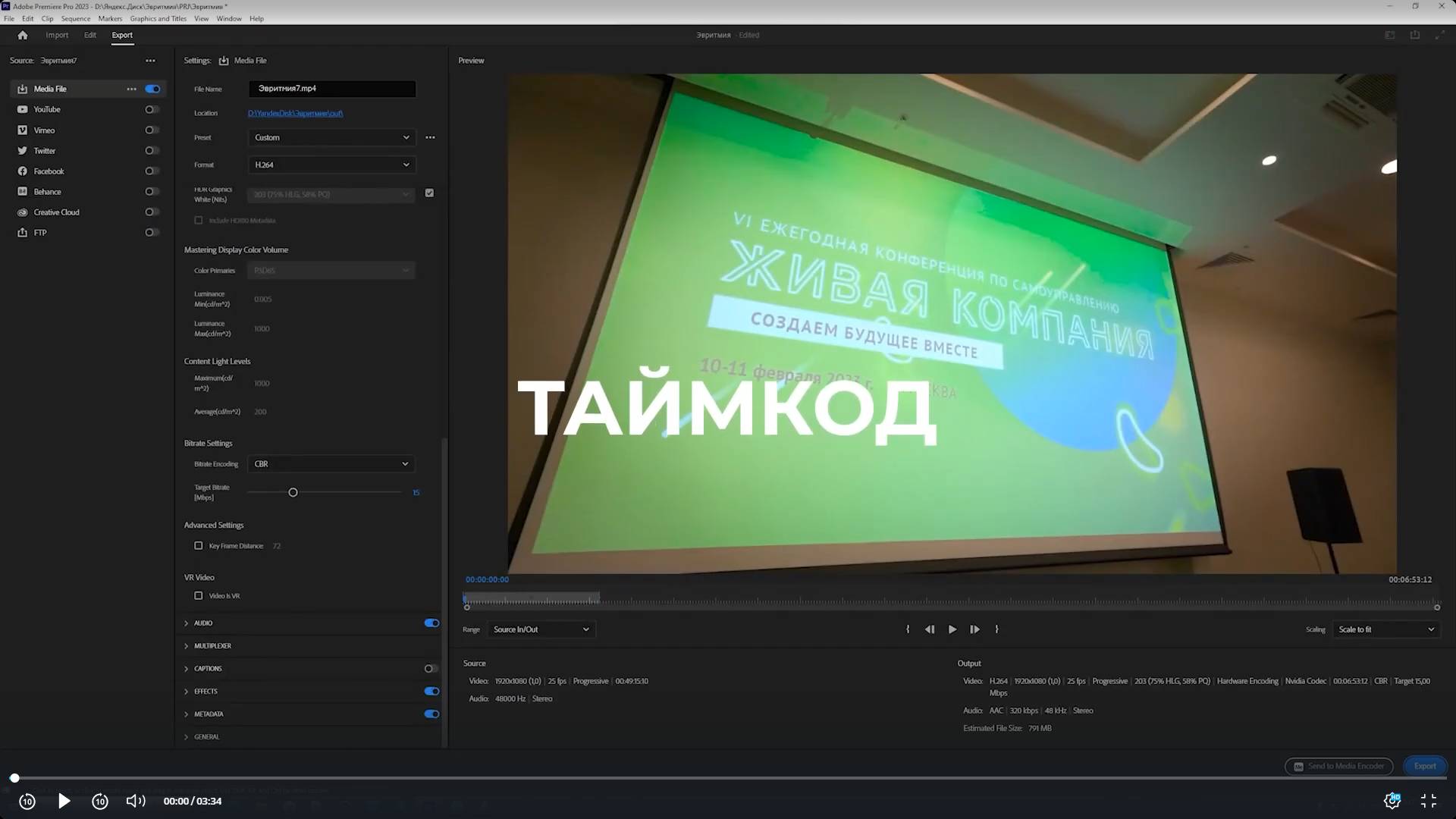Open the Bitrate Encoding CBR dropdown
The height and width of the screenshot is (819, 1456).
tap(331, 463)
